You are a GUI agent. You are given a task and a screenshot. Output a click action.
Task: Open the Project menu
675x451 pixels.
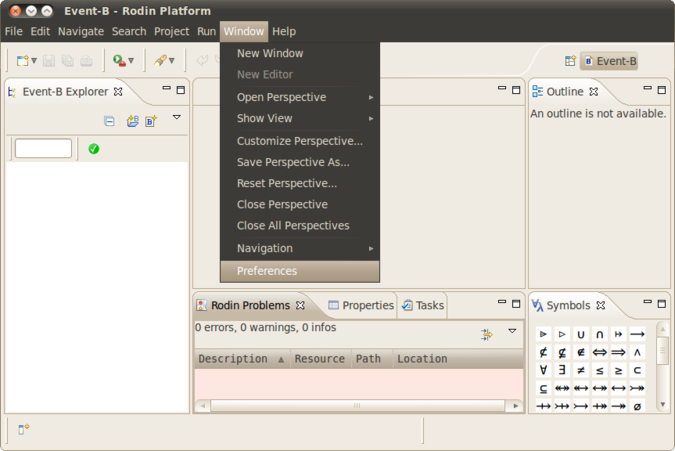point(171,31)
